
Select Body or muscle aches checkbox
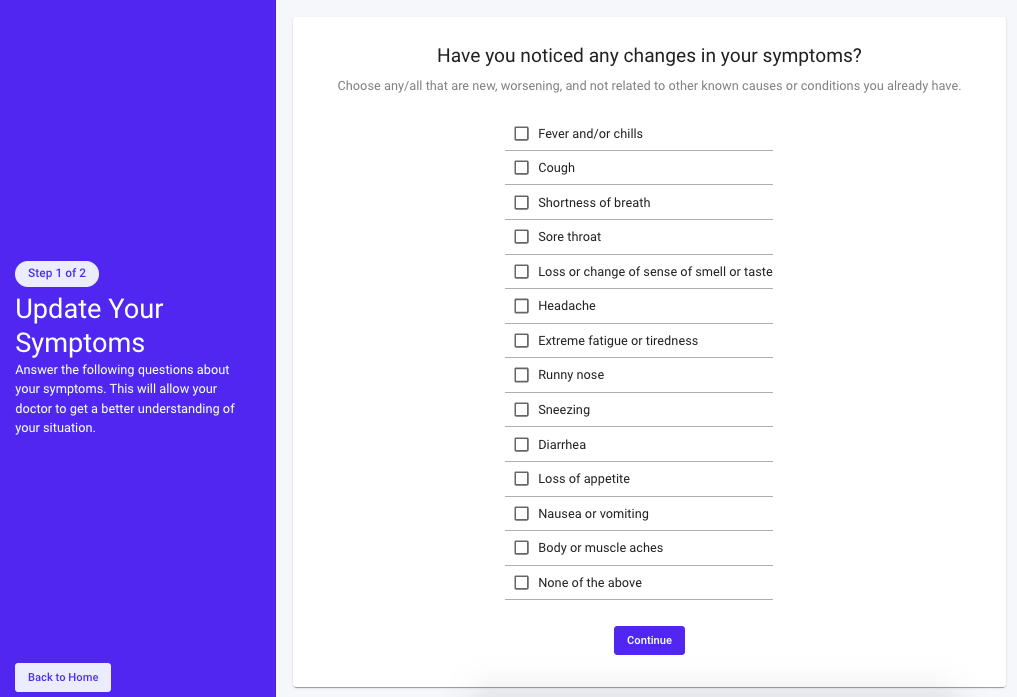coord(521,548)
